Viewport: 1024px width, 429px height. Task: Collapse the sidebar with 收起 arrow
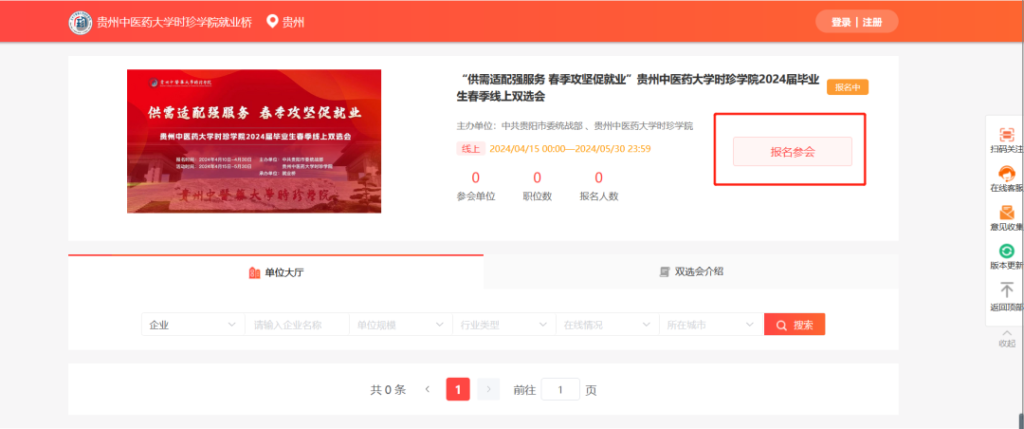(1007, 339)
